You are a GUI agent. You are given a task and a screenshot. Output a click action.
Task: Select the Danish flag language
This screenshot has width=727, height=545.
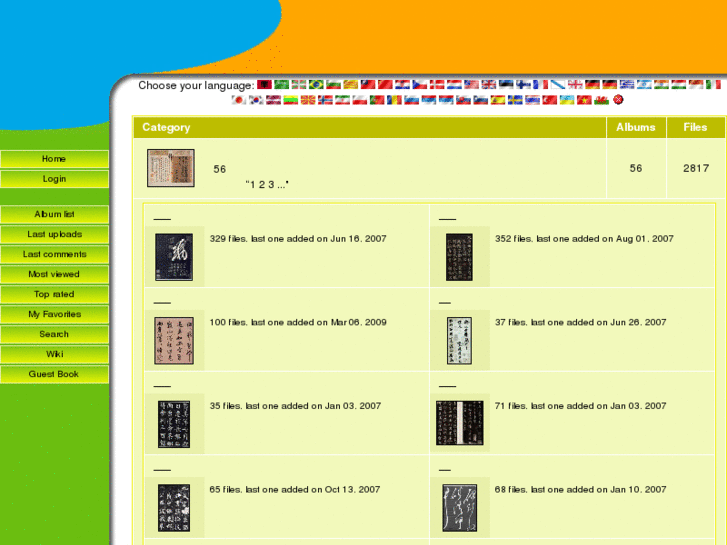[x=437, y=84]
